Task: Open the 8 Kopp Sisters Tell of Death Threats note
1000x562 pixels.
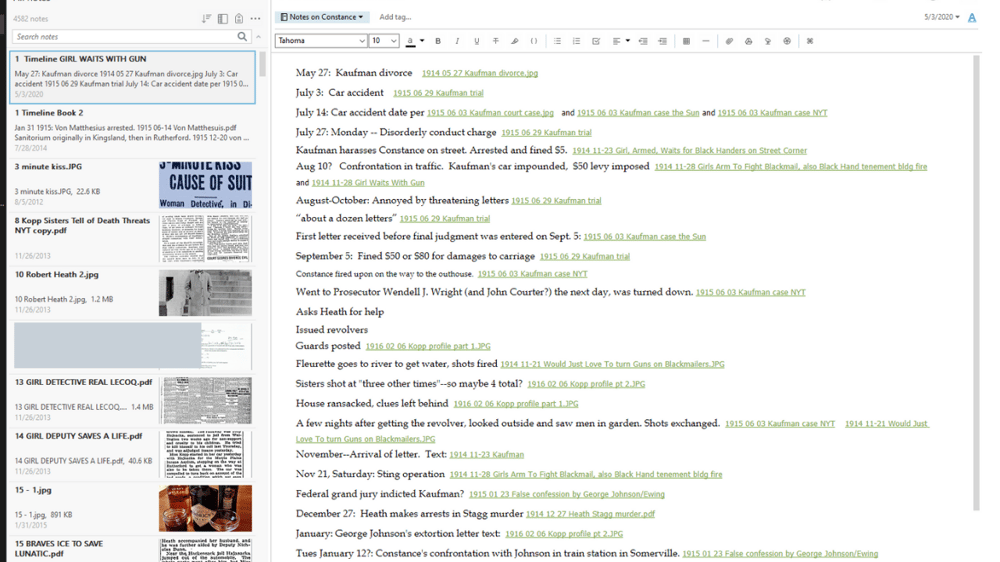Action: pyautogui.click(x=133, y=239)
